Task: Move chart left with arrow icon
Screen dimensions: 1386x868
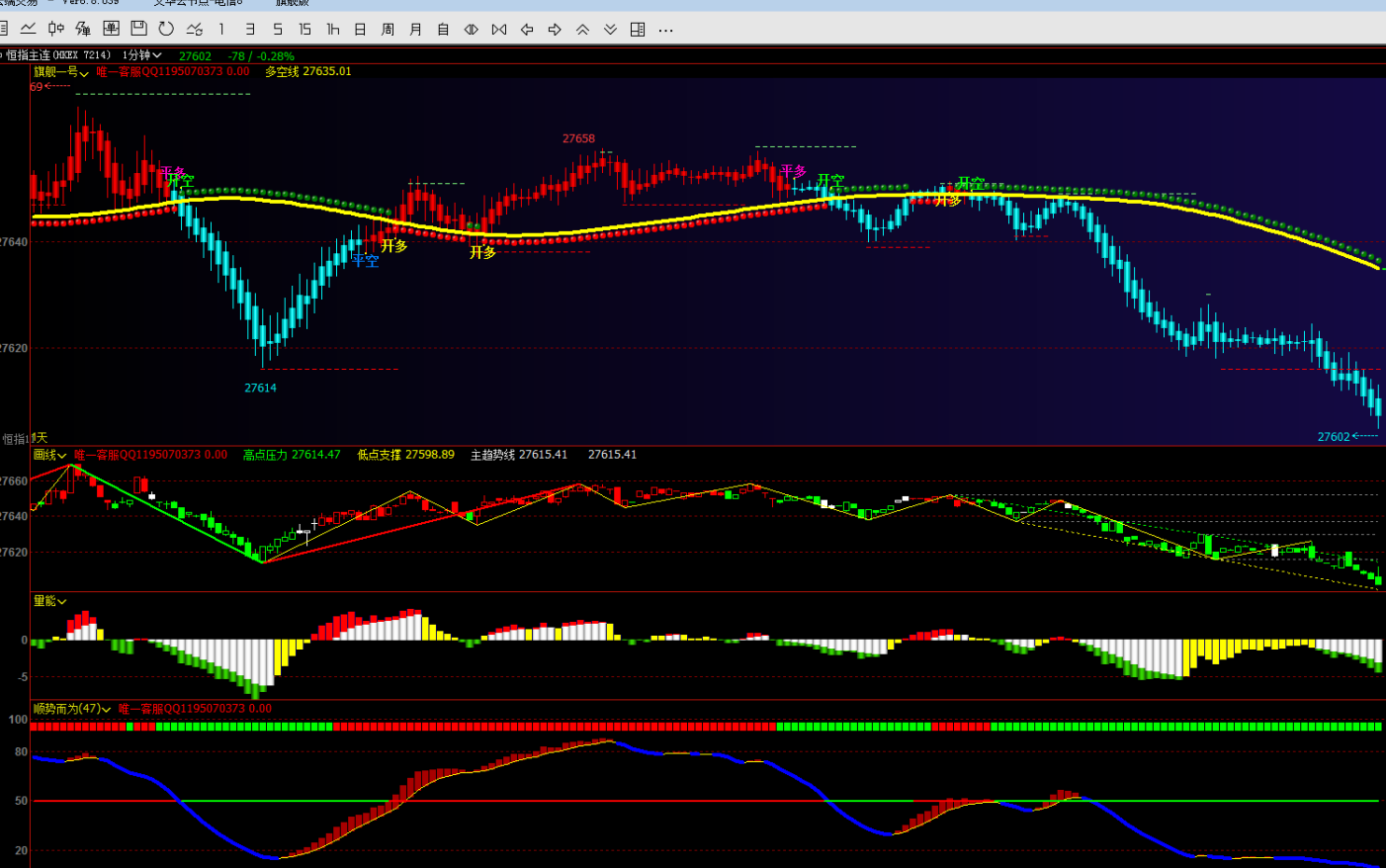Action: (527, 29)
